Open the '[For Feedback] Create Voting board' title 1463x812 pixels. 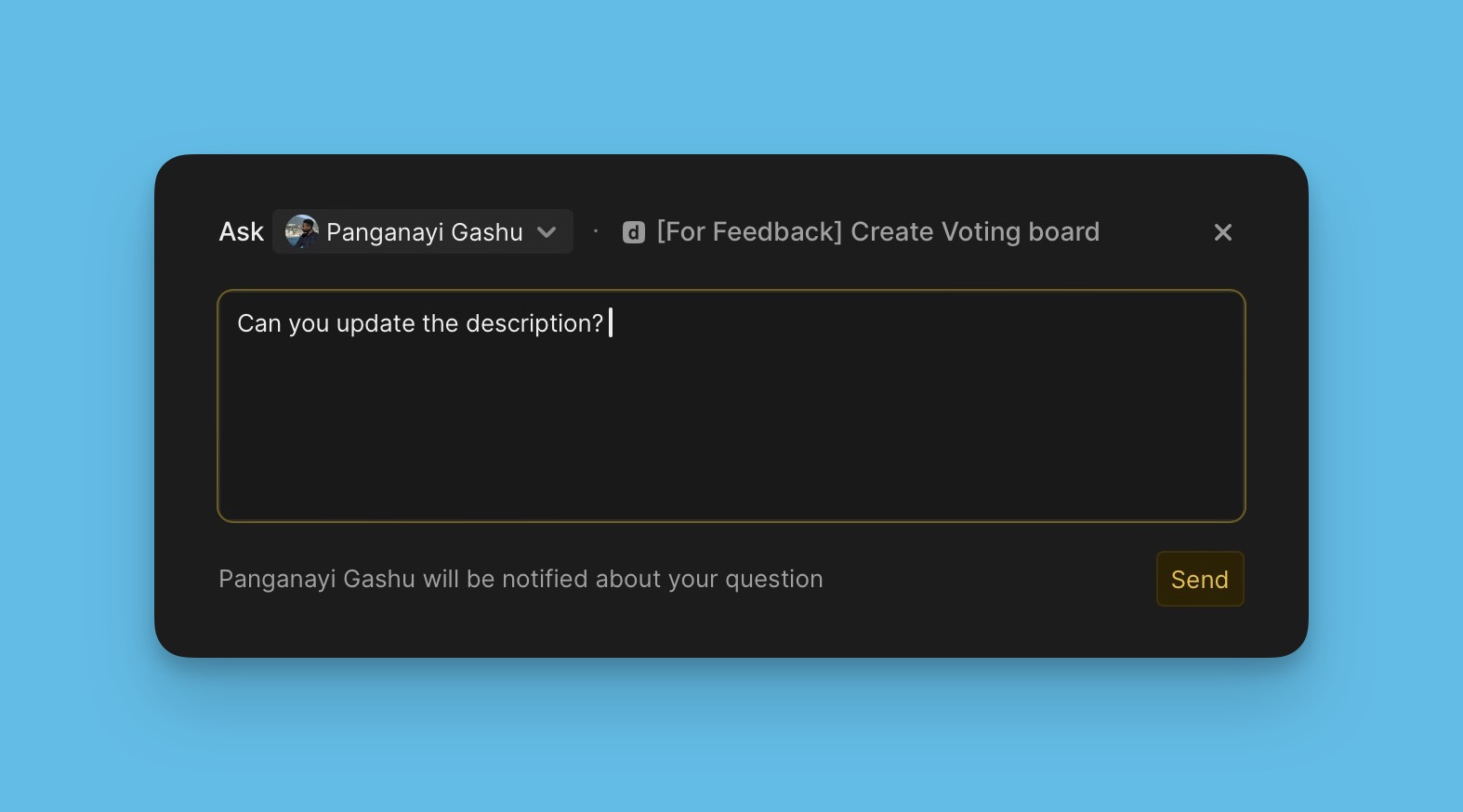click(877, 231)
